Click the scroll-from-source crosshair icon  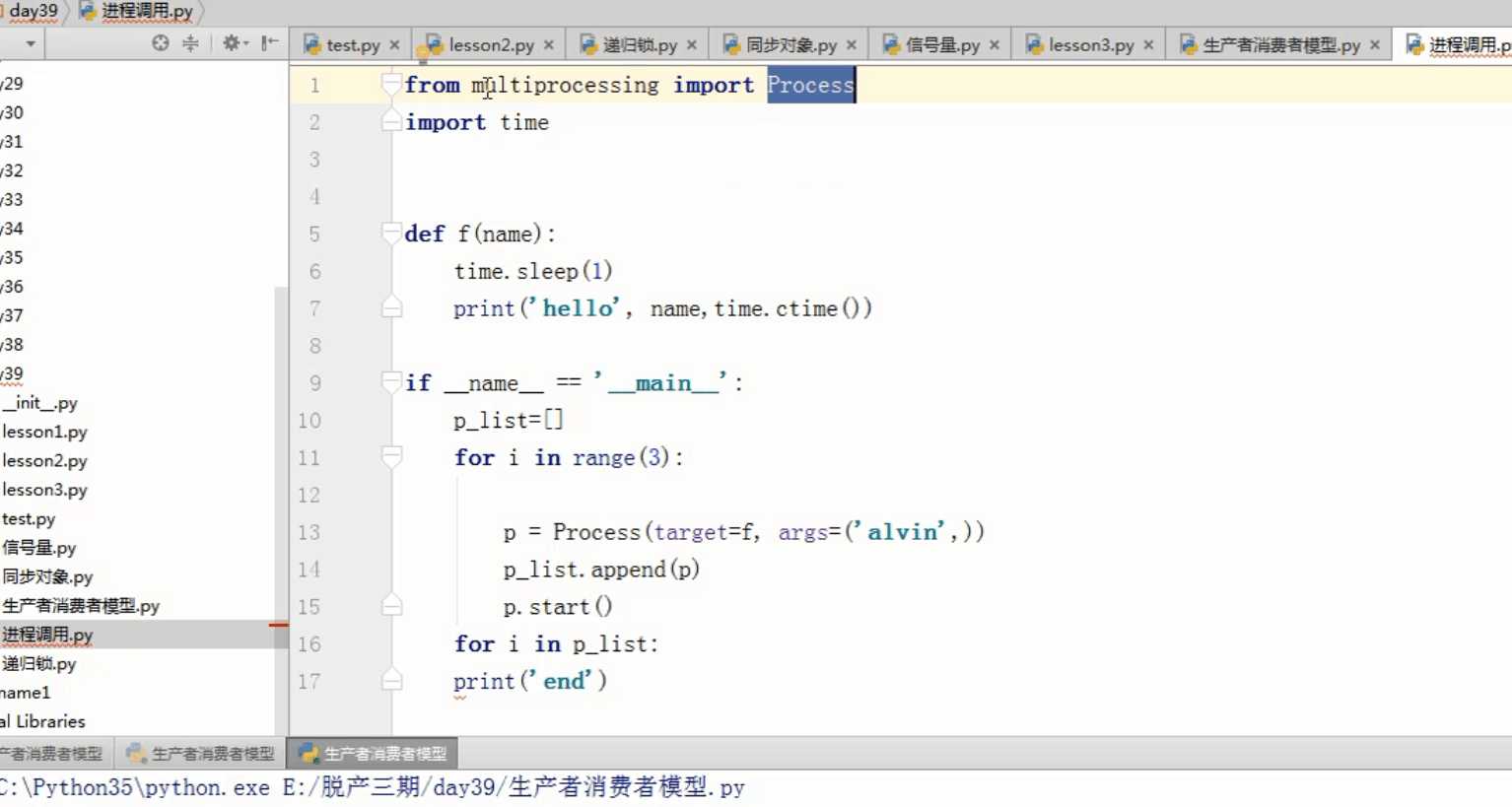pyautogui.click(x=161, y=43)
